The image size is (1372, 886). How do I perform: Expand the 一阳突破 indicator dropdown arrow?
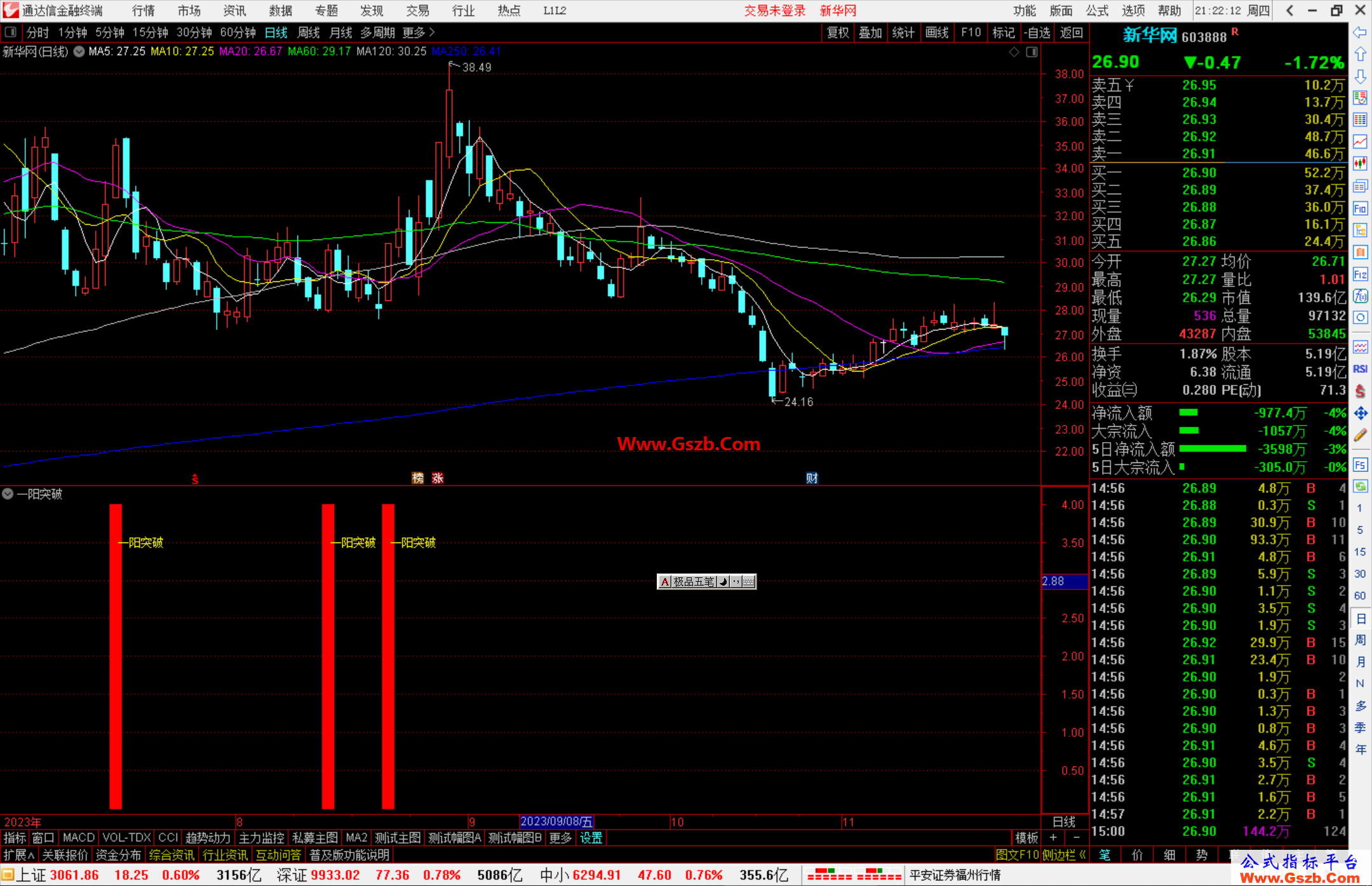coord(8,493)
